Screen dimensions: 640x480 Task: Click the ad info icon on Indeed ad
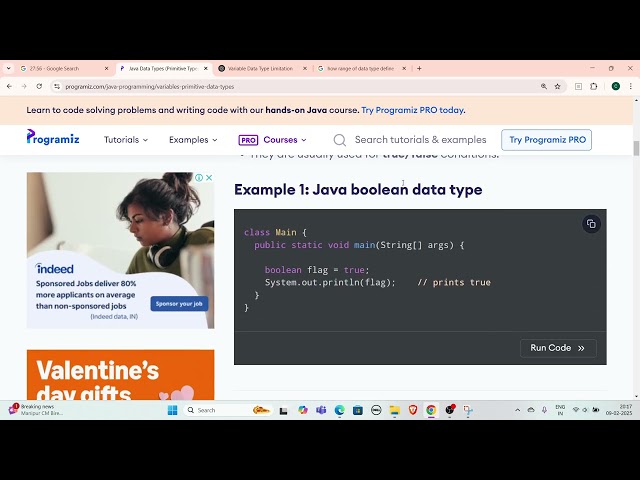pyautogui.click(x=199, y=178)
